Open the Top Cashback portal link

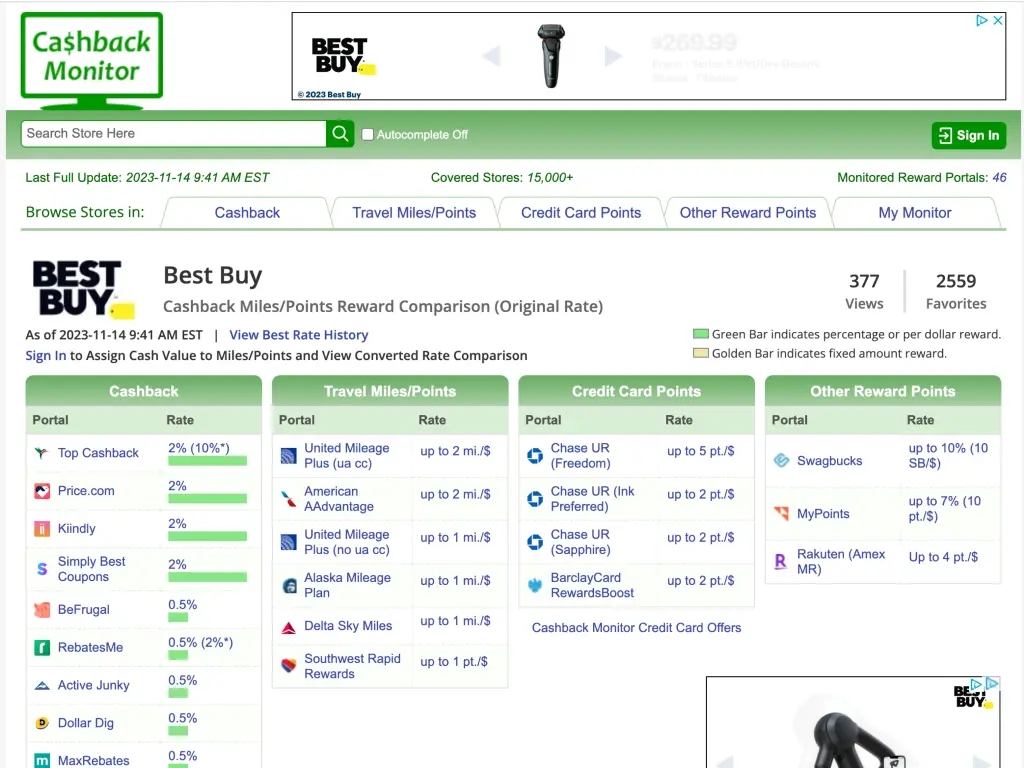pyautogui.click(x=98, y=453)
